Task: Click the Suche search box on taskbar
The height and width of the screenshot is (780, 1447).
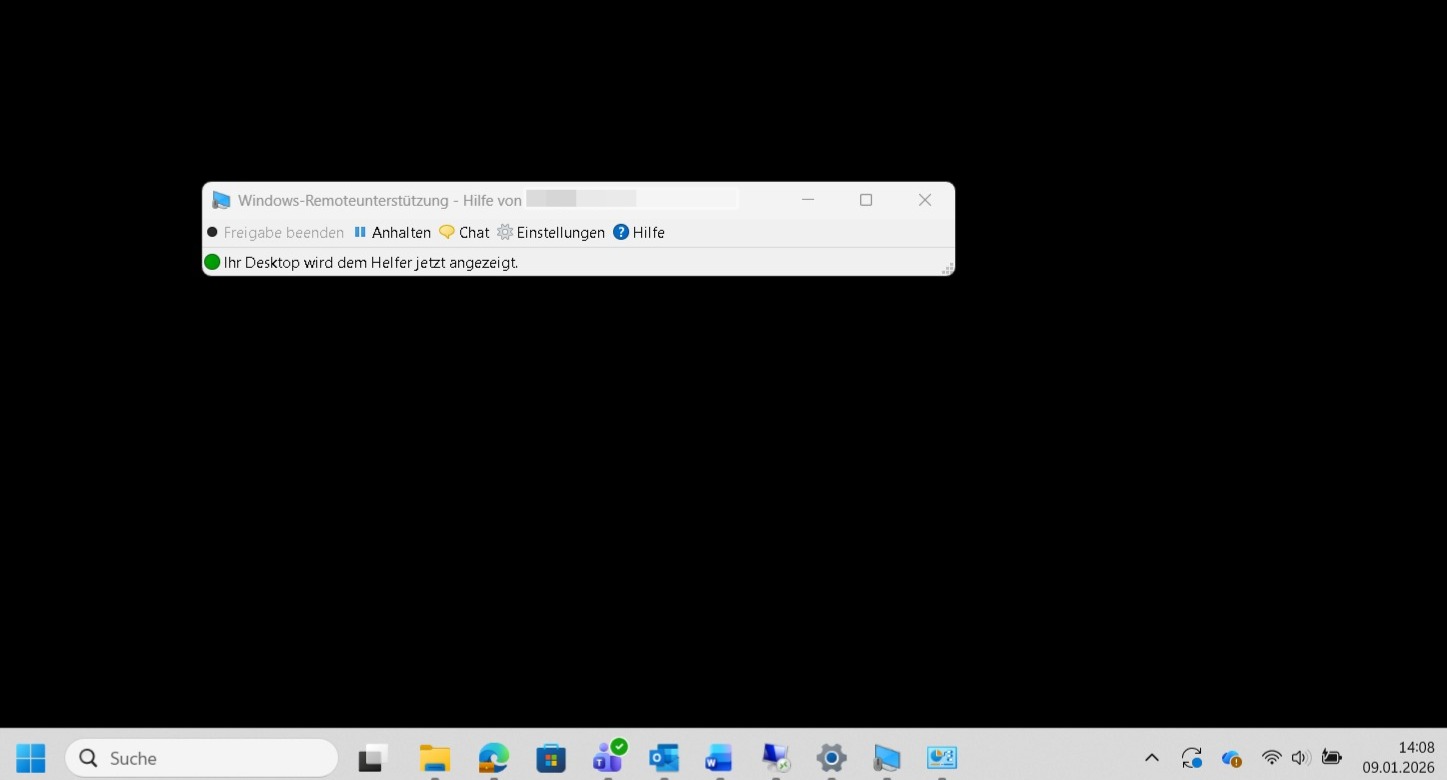Action: 202,758
